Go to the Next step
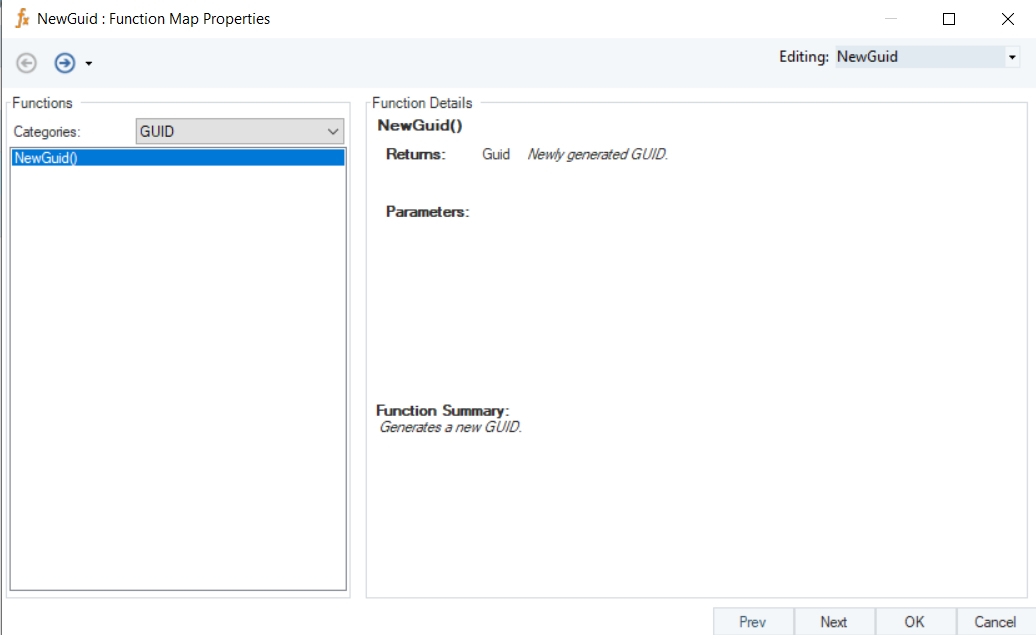This screenshot has width=1036, height=635. coord(834,621)
